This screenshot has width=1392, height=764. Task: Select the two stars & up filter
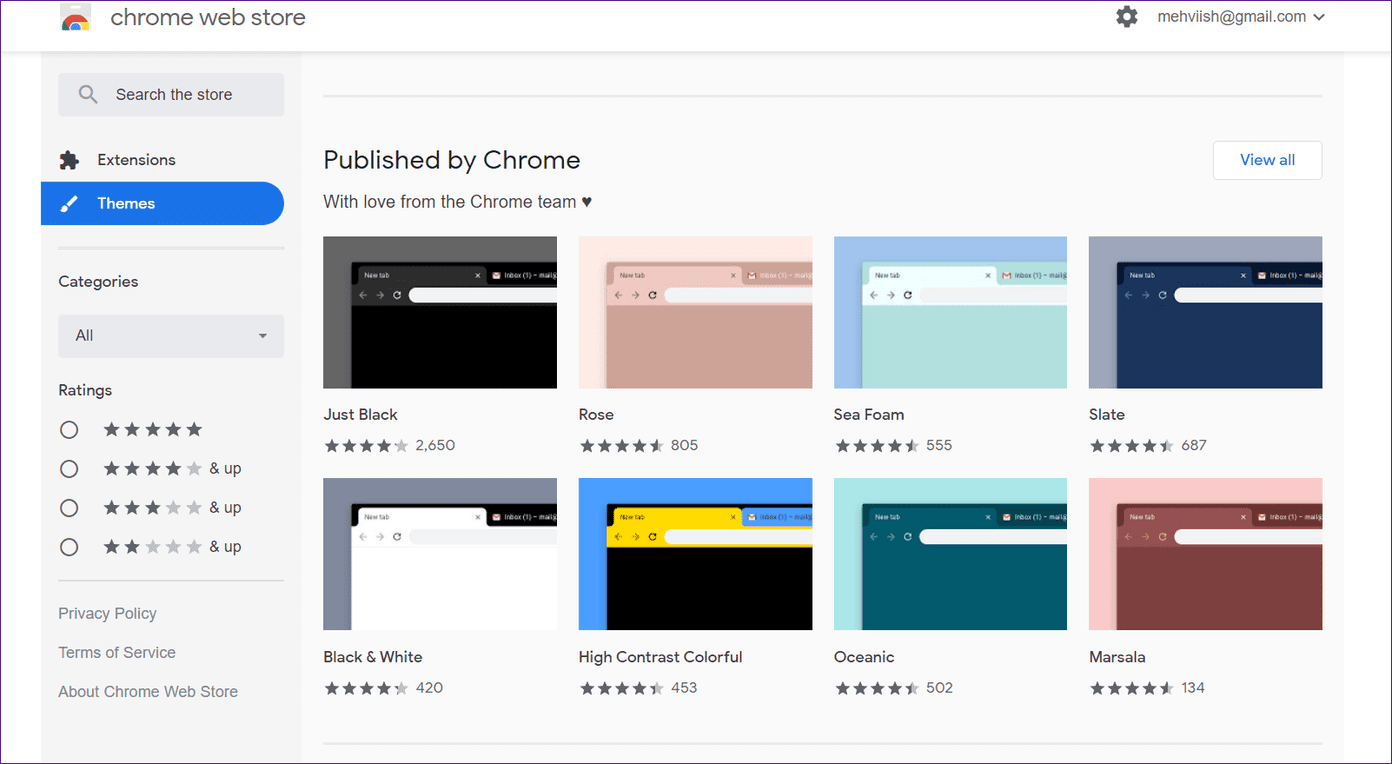[69, 547]
